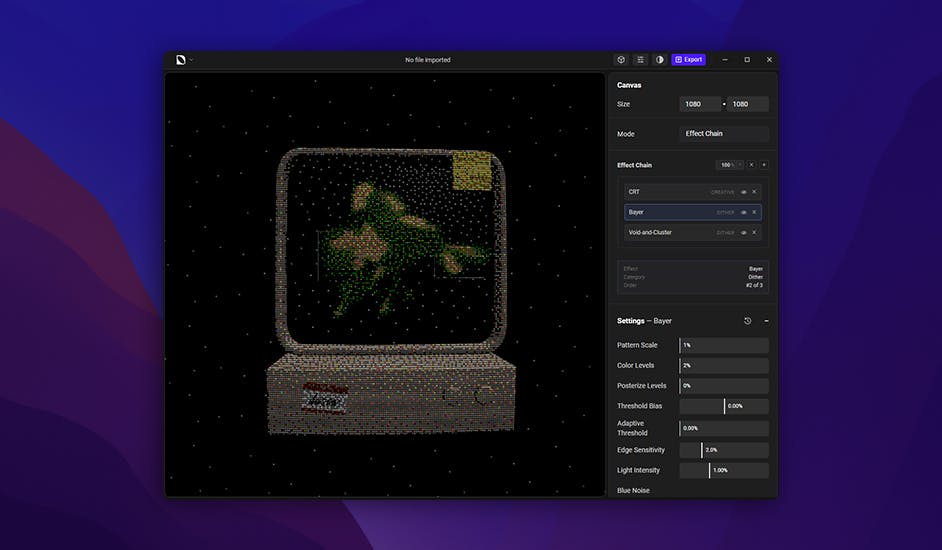Remove the CRT effect with its X

pos(754,192)
